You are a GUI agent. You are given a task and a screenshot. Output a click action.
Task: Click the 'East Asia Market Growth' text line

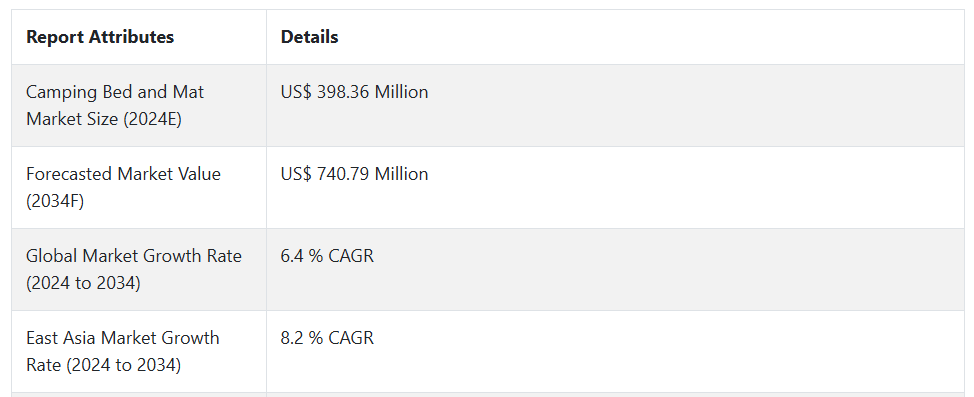[x=122, y=338]
